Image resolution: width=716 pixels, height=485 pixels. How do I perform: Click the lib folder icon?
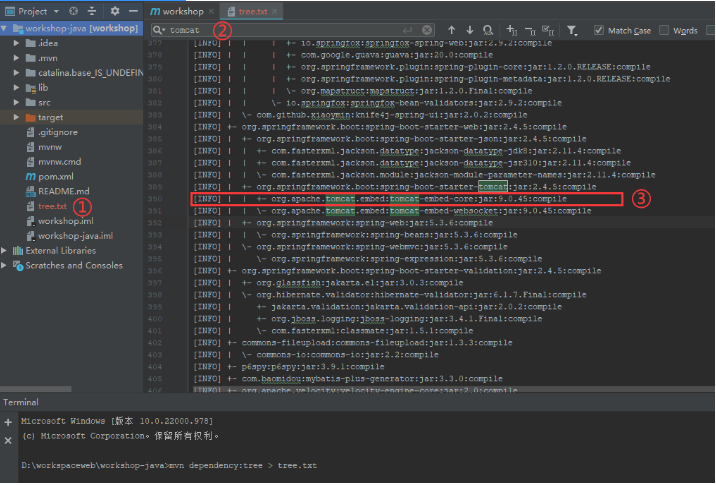pyautogui.click(x=31, y=88)
